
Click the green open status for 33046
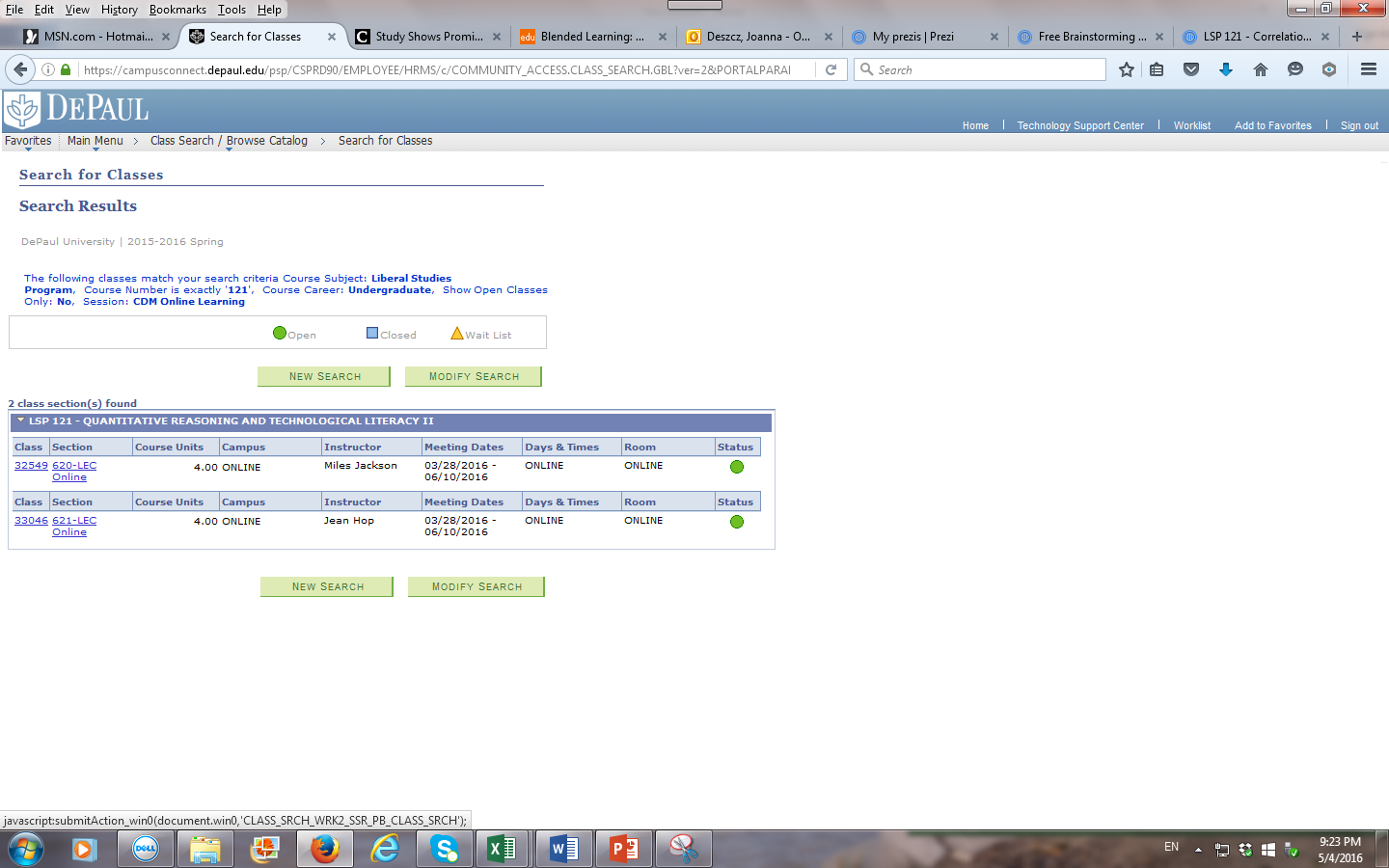click(737, 522)
